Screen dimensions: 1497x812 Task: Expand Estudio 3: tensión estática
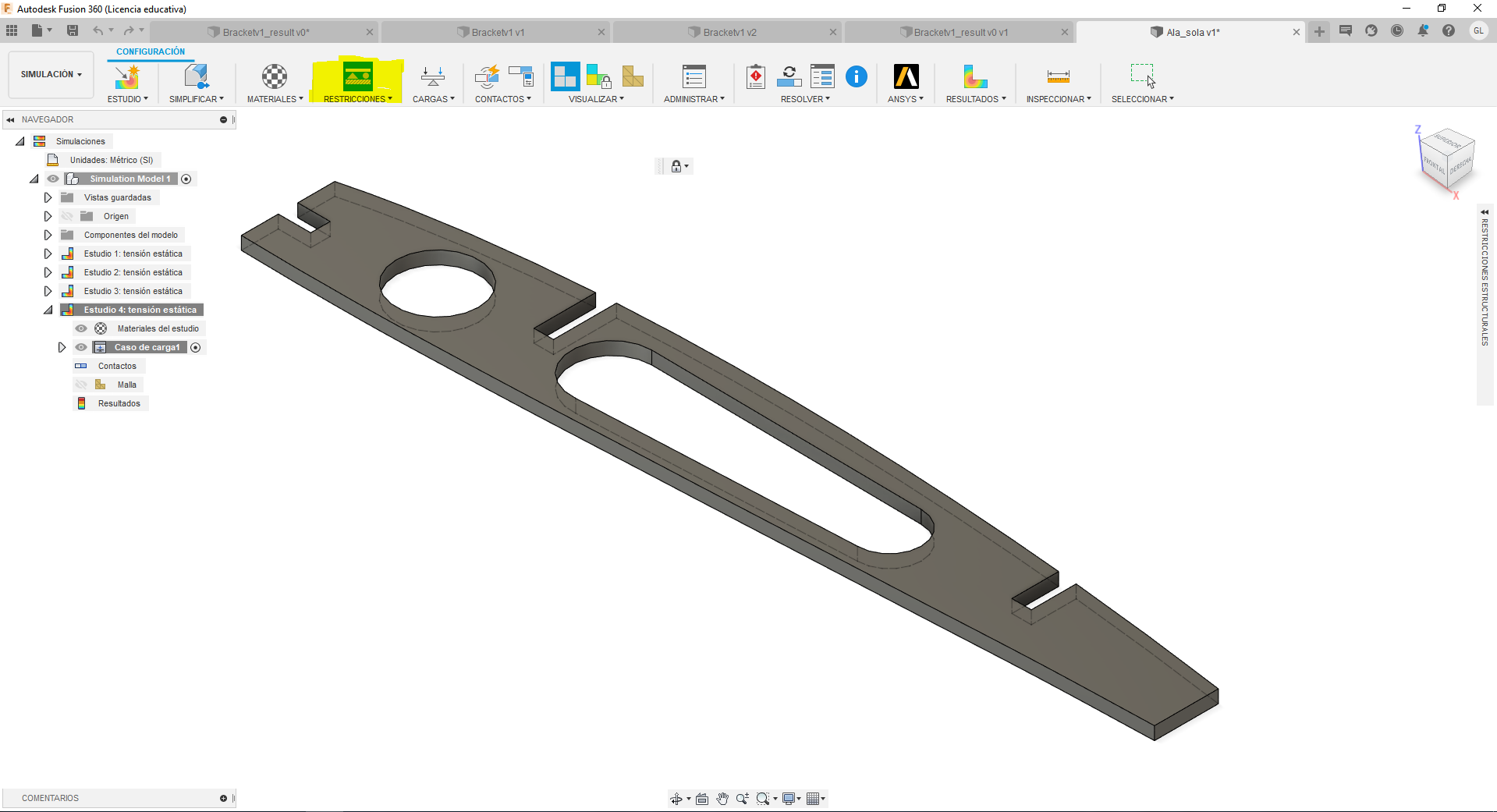click(x=48, y=291)
